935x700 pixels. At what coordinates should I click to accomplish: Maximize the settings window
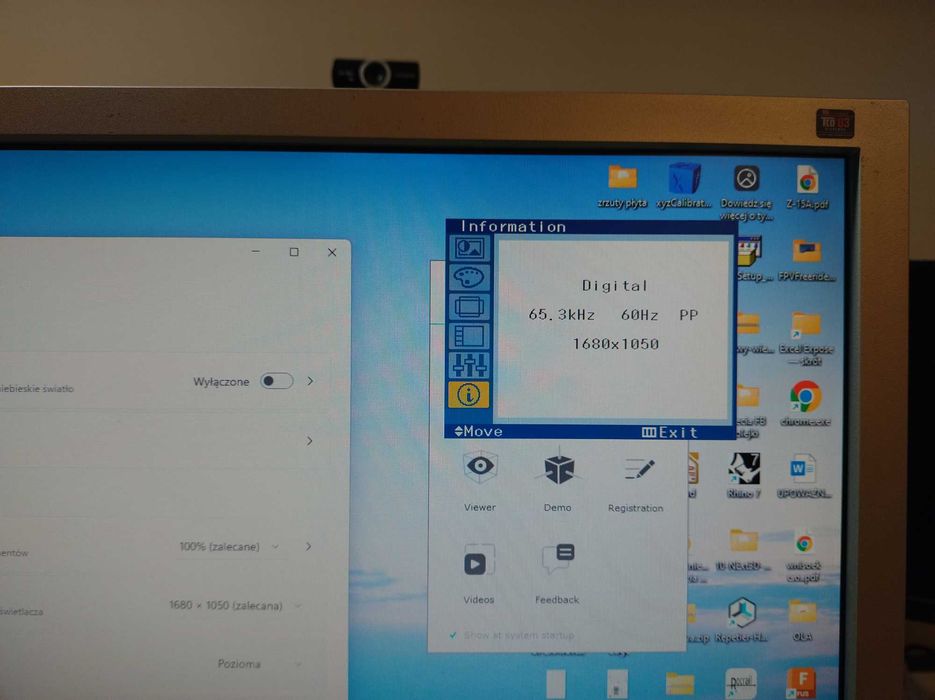click(x=294, y=252)
